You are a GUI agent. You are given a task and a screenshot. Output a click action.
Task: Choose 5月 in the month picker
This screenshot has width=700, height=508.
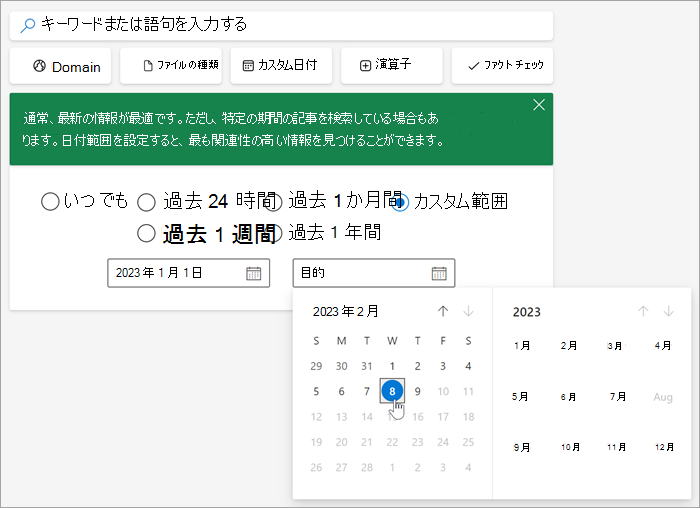521,396
